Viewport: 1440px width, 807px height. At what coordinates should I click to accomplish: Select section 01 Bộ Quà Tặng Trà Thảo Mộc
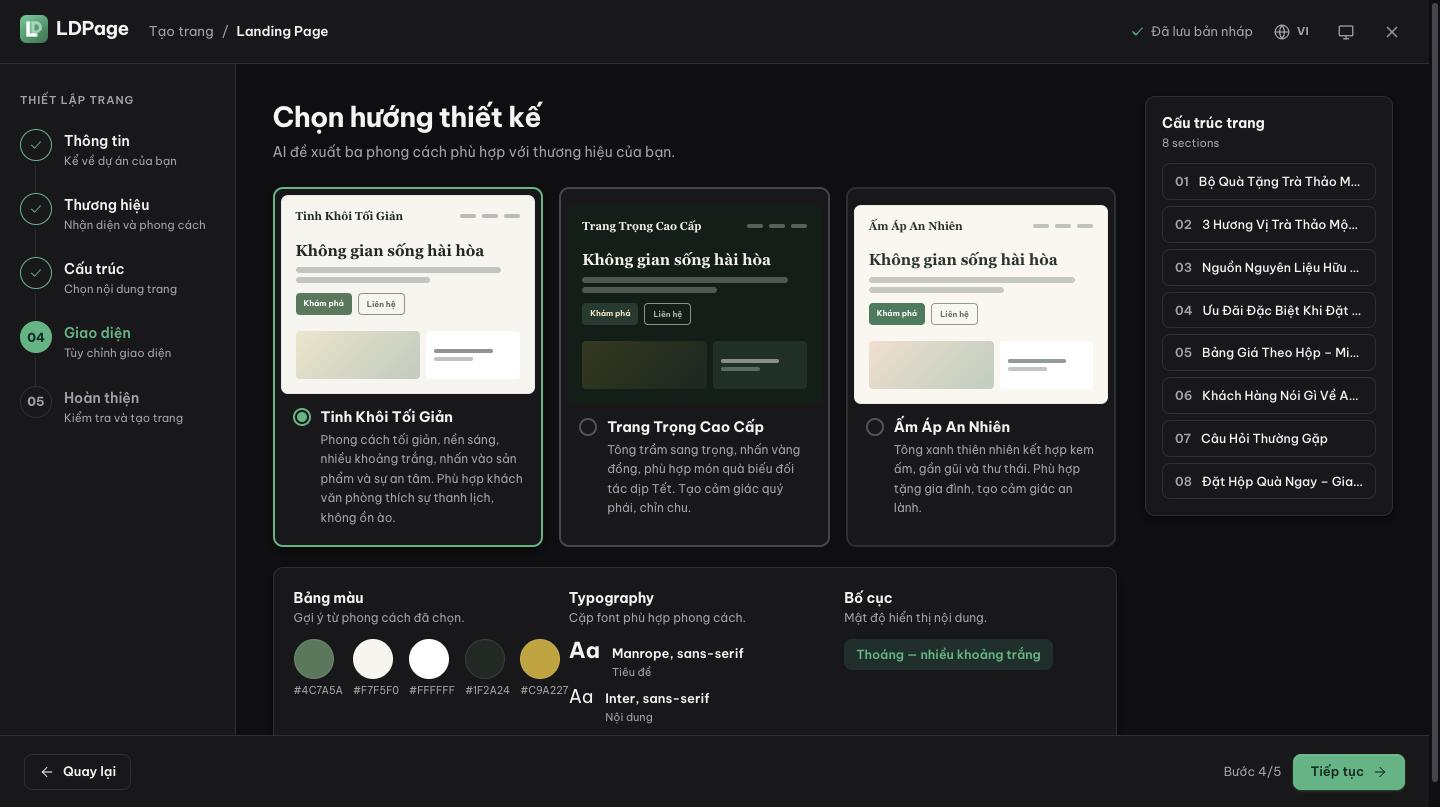click(1269, 182)
